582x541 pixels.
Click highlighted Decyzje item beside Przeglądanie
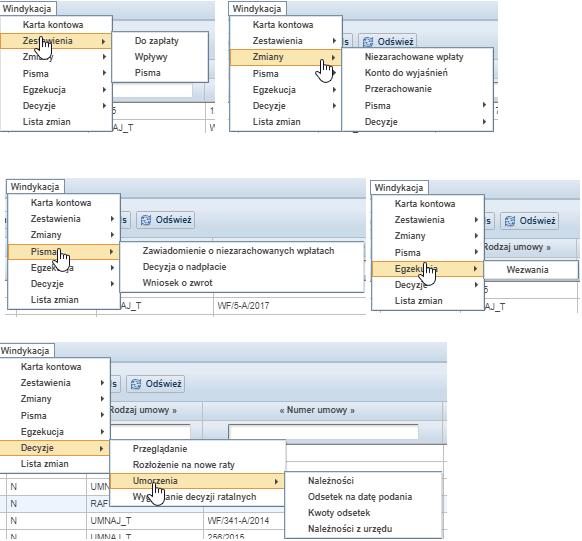coord(55,448)
